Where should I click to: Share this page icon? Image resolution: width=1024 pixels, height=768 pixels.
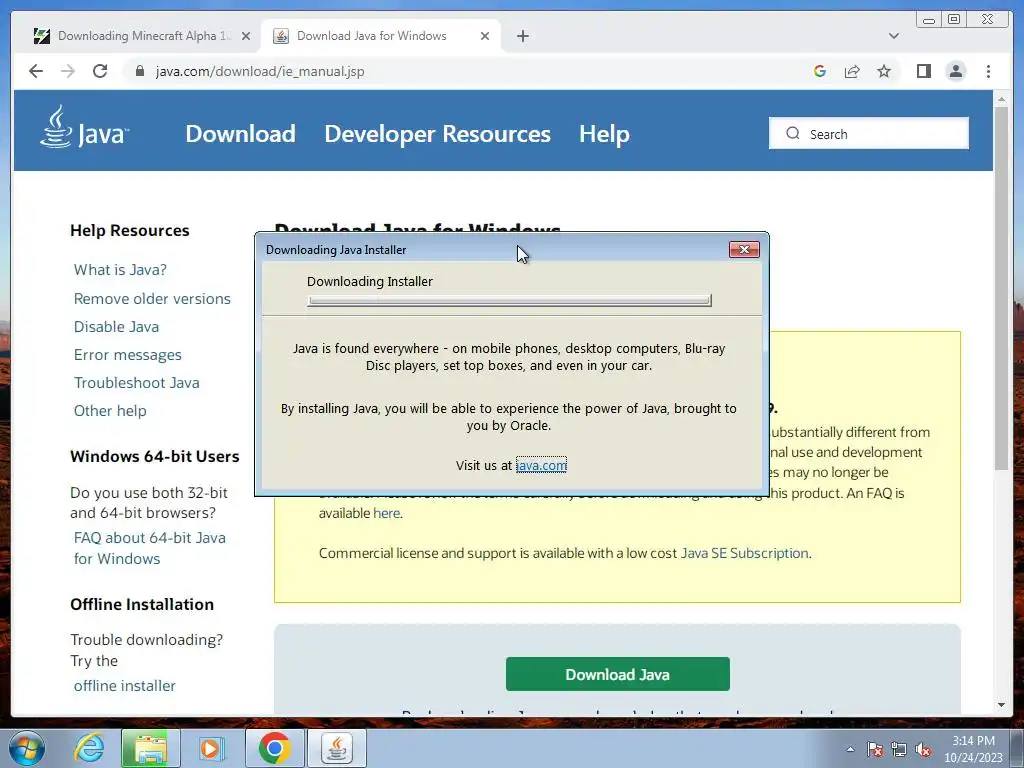coord(852,71)
